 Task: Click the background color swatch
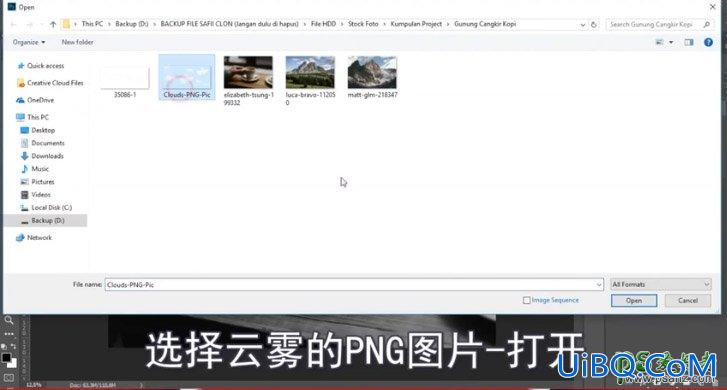13,363
